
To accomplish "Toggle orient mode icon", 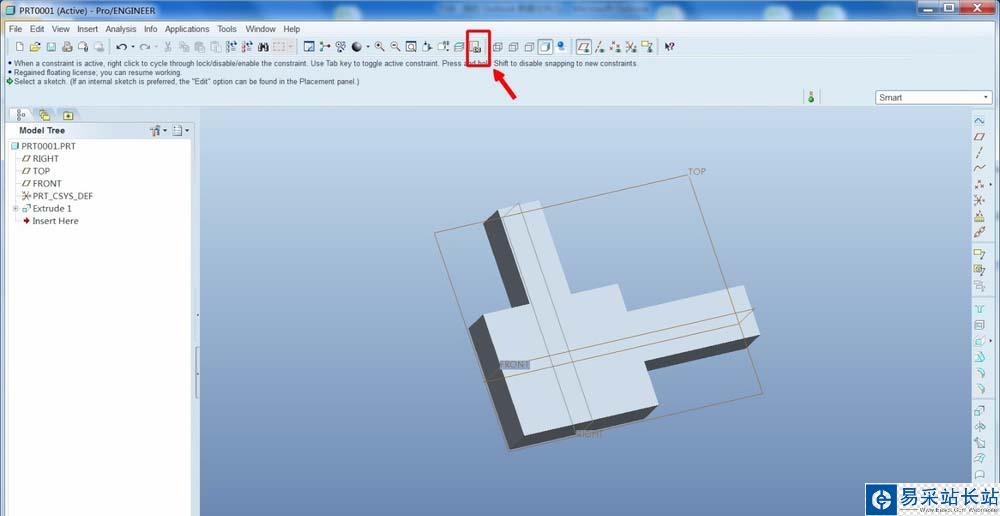I will 341,47.
